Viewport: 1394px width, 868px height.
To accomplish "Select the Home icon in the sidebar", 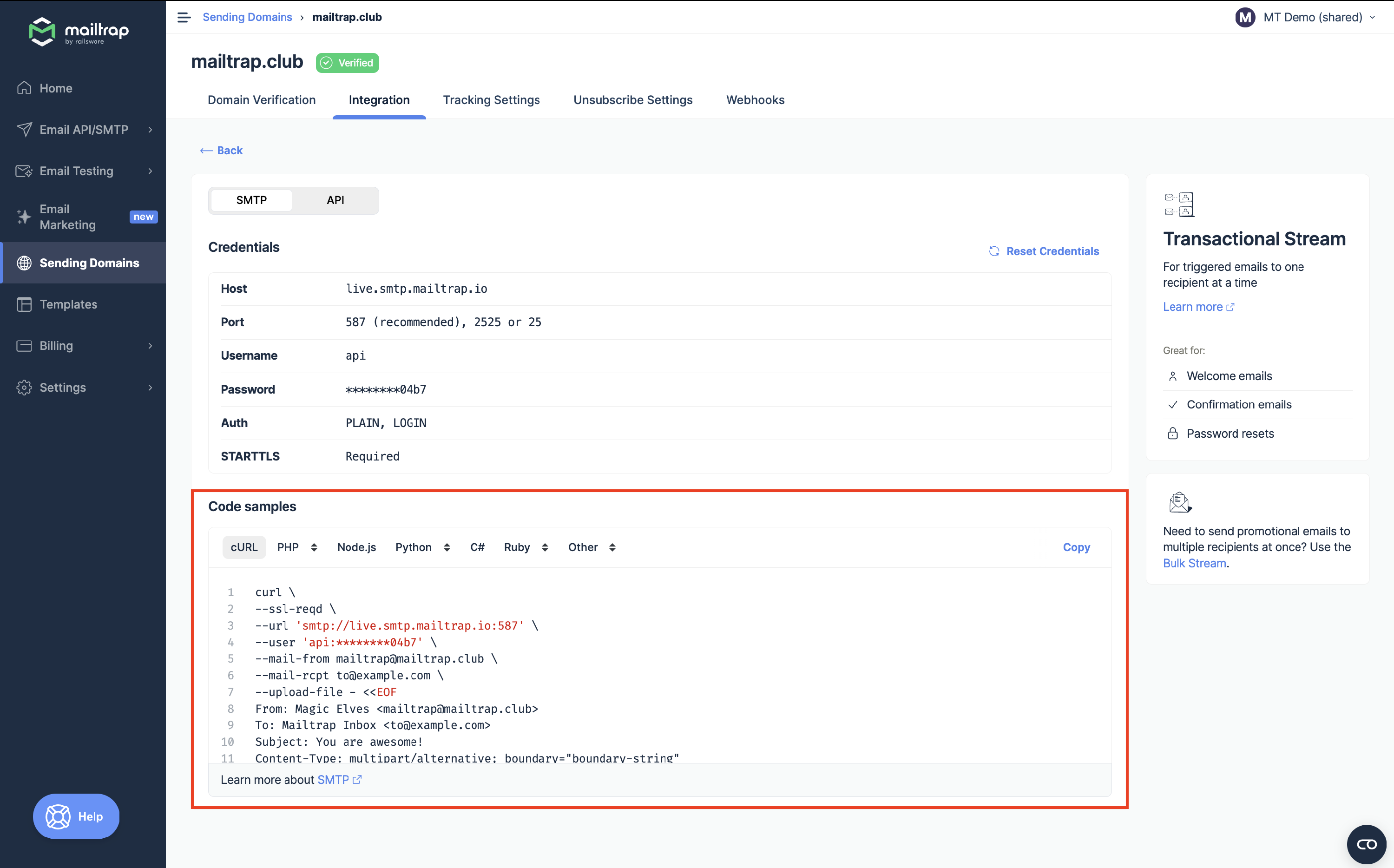I will [x=24, y=88].
